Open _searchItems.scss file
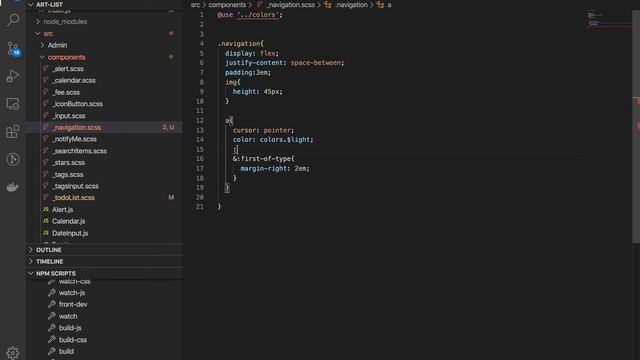This screenshot has height=360, width=640. pos(80,151)
